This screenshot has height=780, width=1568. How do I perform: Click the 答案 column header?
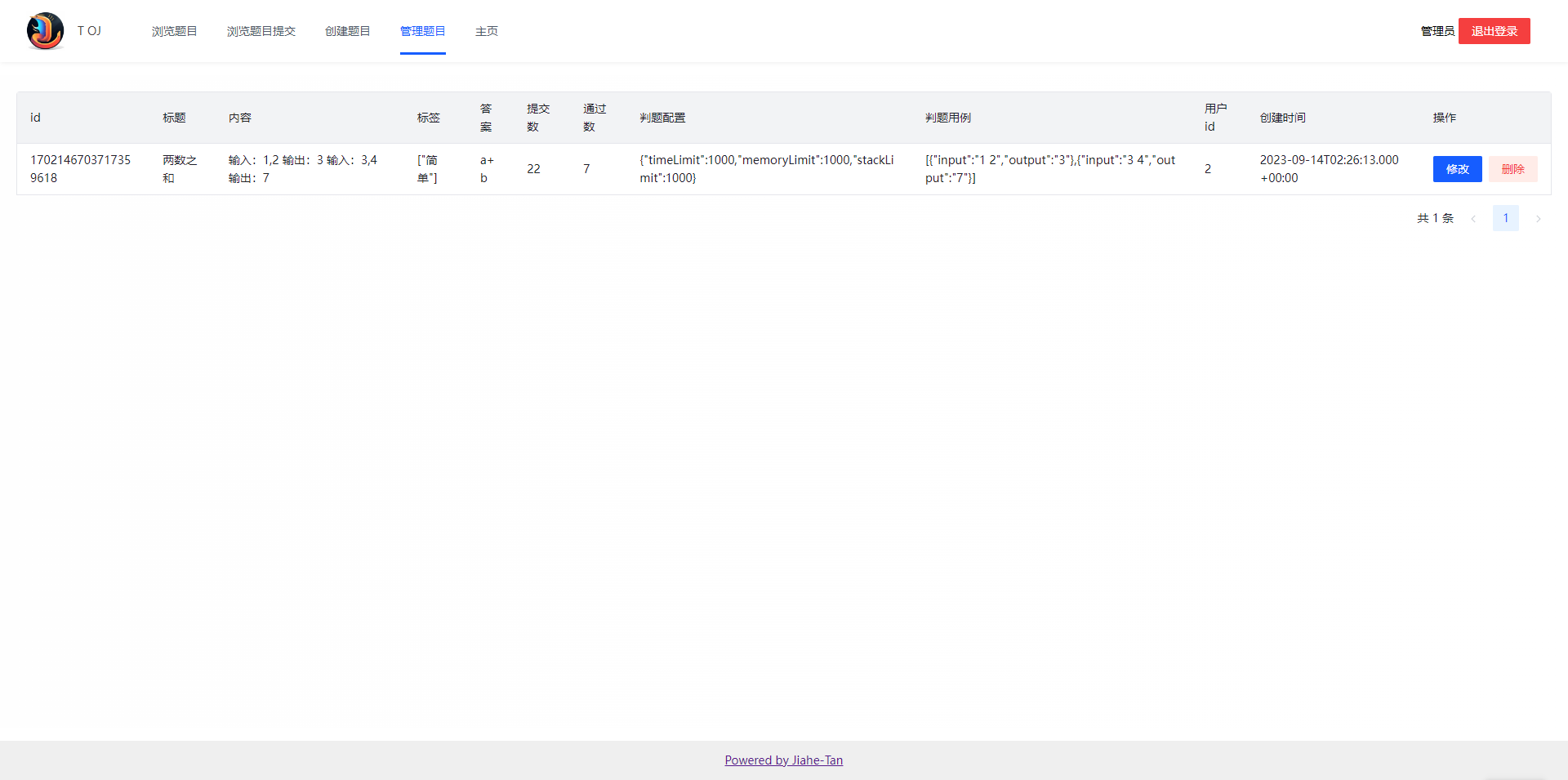click(490, 118)
